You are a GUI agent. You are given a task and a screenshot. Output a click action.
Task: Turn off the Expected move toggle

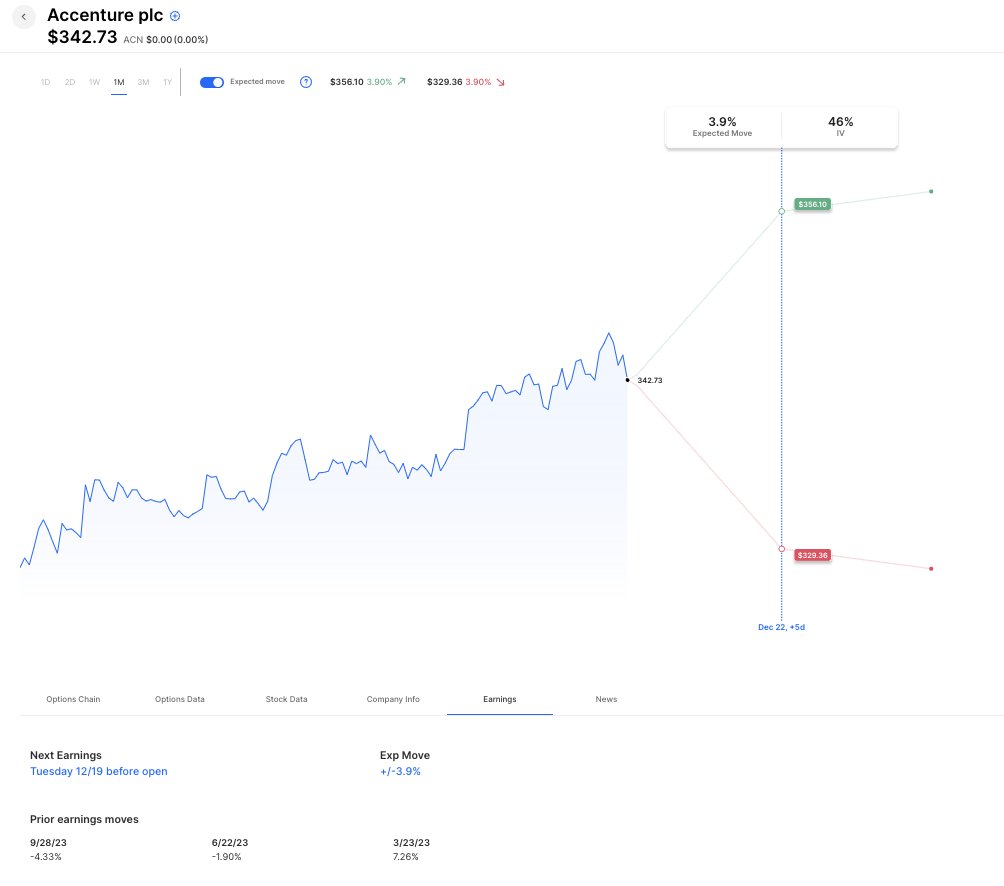[212, 82]
